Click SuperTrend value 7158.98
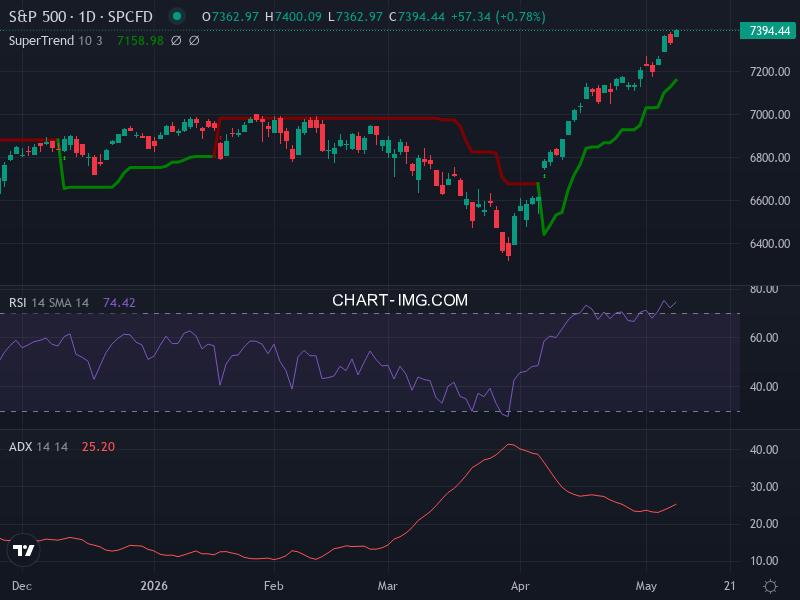800x600 pixels. 140,41
